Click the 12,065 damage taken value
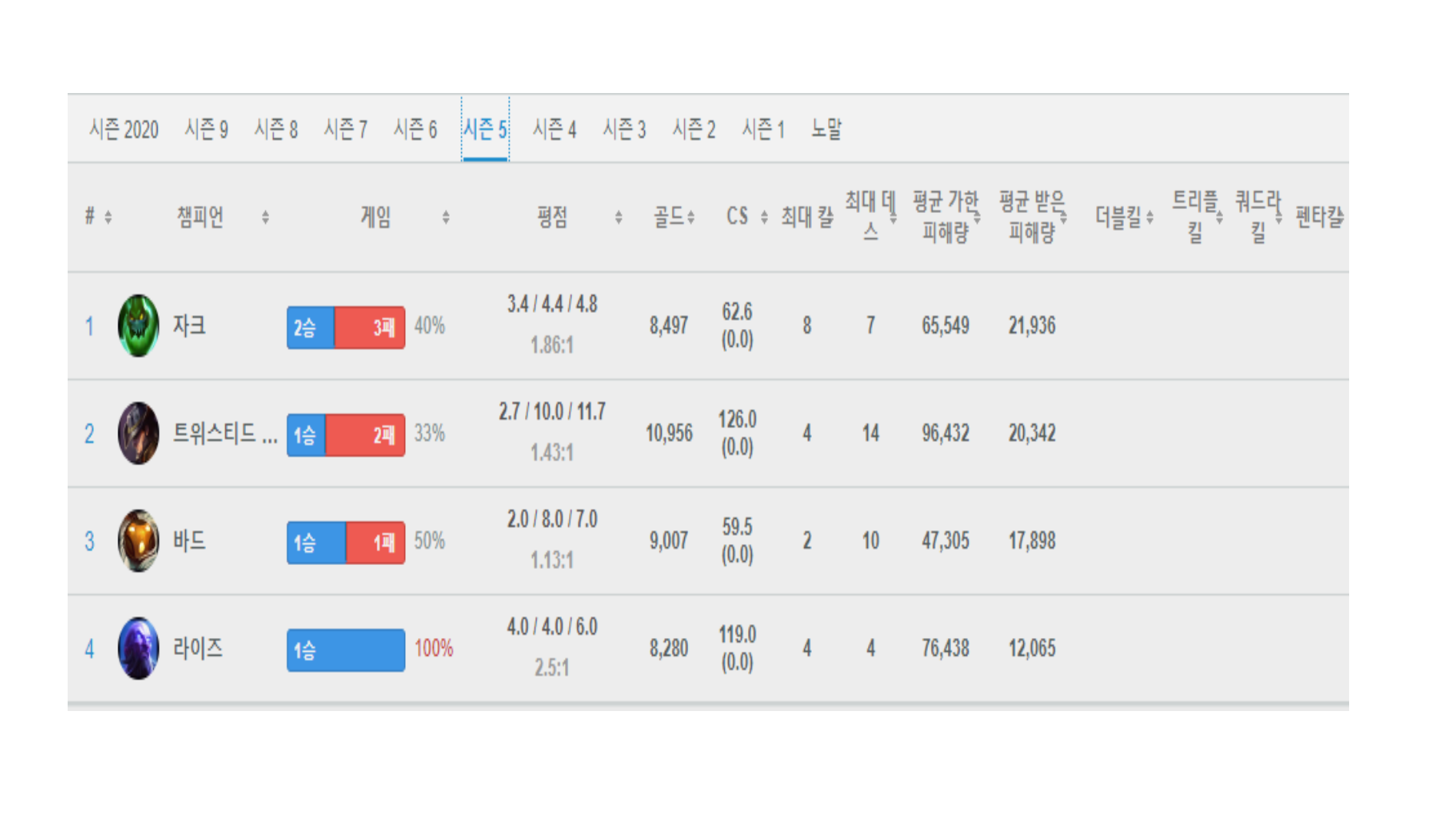1456x824 pixels. coord(1032,649)
